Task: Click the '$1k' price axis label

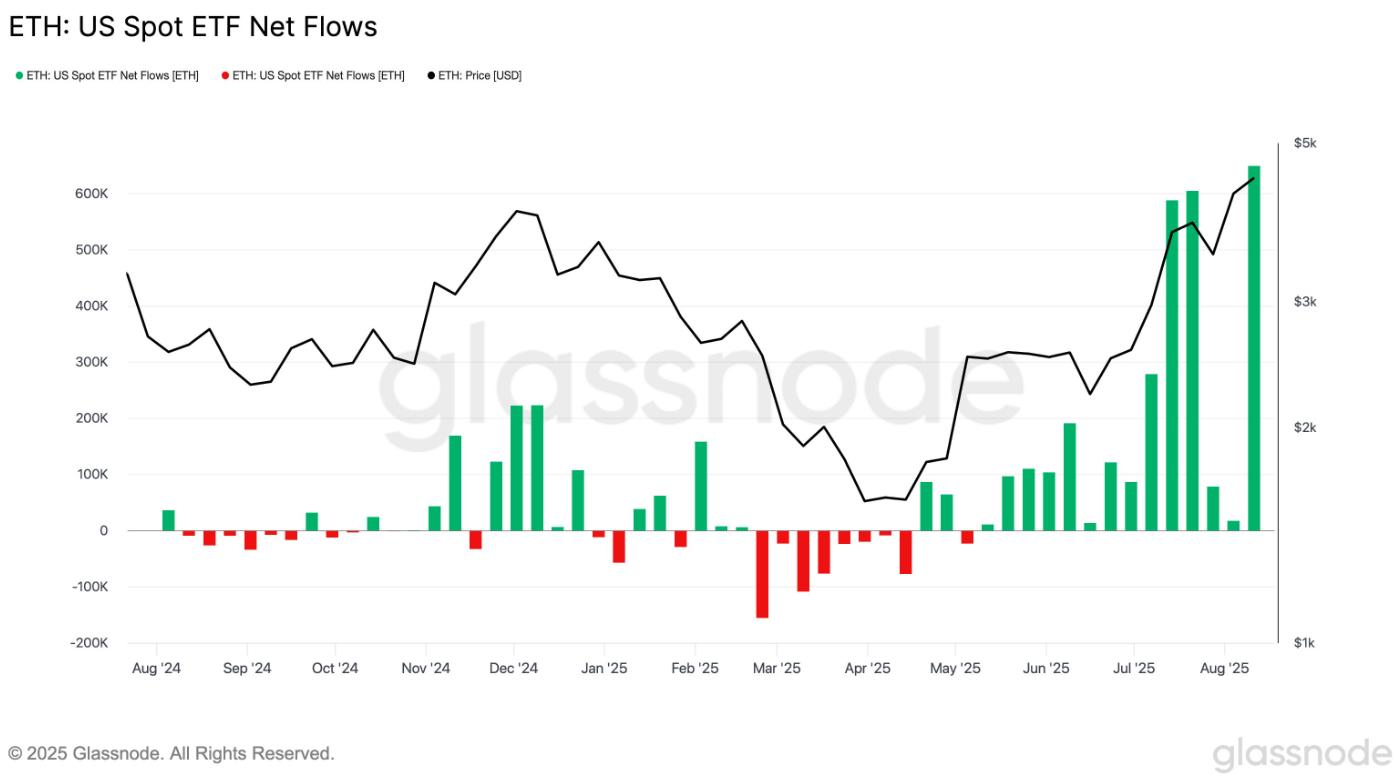Action: point(1305,643)
